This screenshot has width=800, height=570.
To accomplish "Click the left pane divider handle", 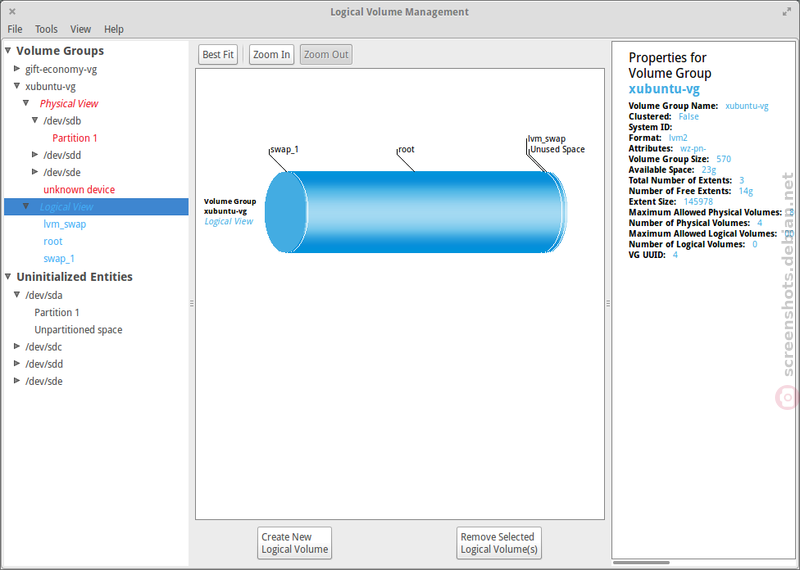I will [x=192, y=303].
